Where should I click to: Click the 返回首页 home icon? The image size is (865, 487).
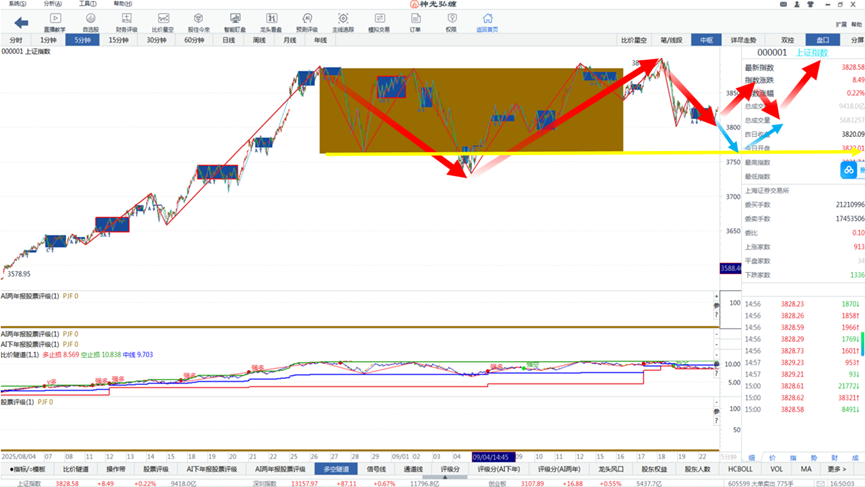(x=487, y=18)
